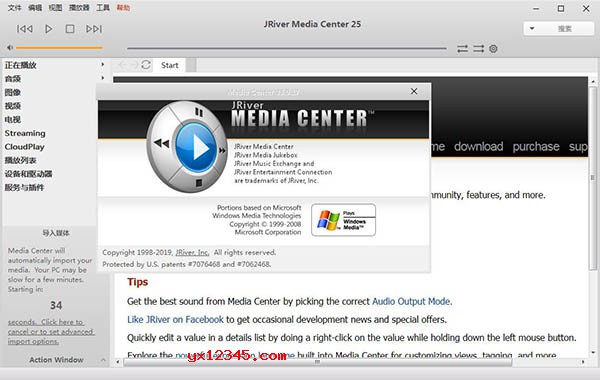Close the About Media Center dialog
This screenshot has height=380, width=600.
point(414,91)
